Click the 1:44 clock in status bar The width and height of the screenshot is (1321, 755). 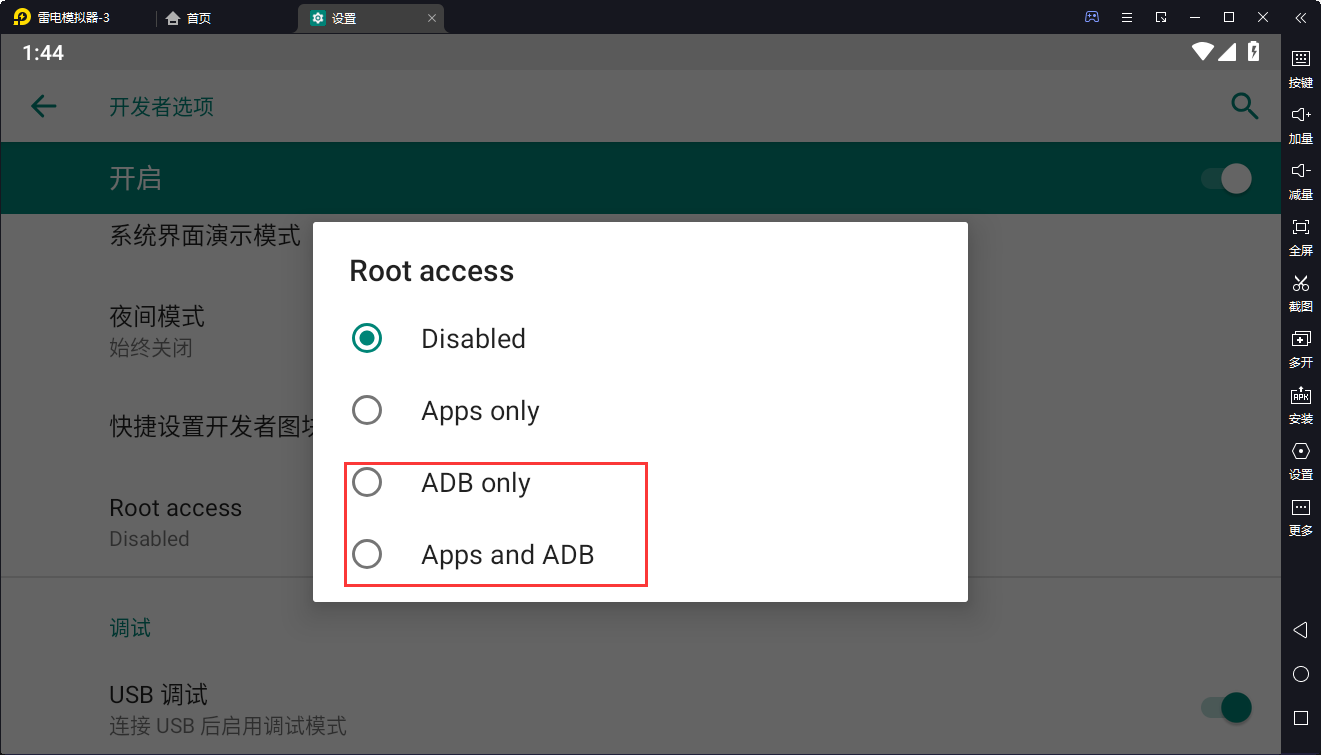click(43, 52)
